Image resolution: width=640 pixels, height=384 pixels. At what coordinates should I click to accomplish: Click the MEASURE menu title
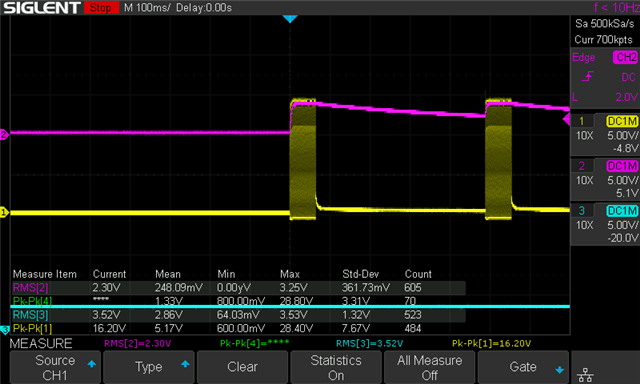tap(41, 344)
